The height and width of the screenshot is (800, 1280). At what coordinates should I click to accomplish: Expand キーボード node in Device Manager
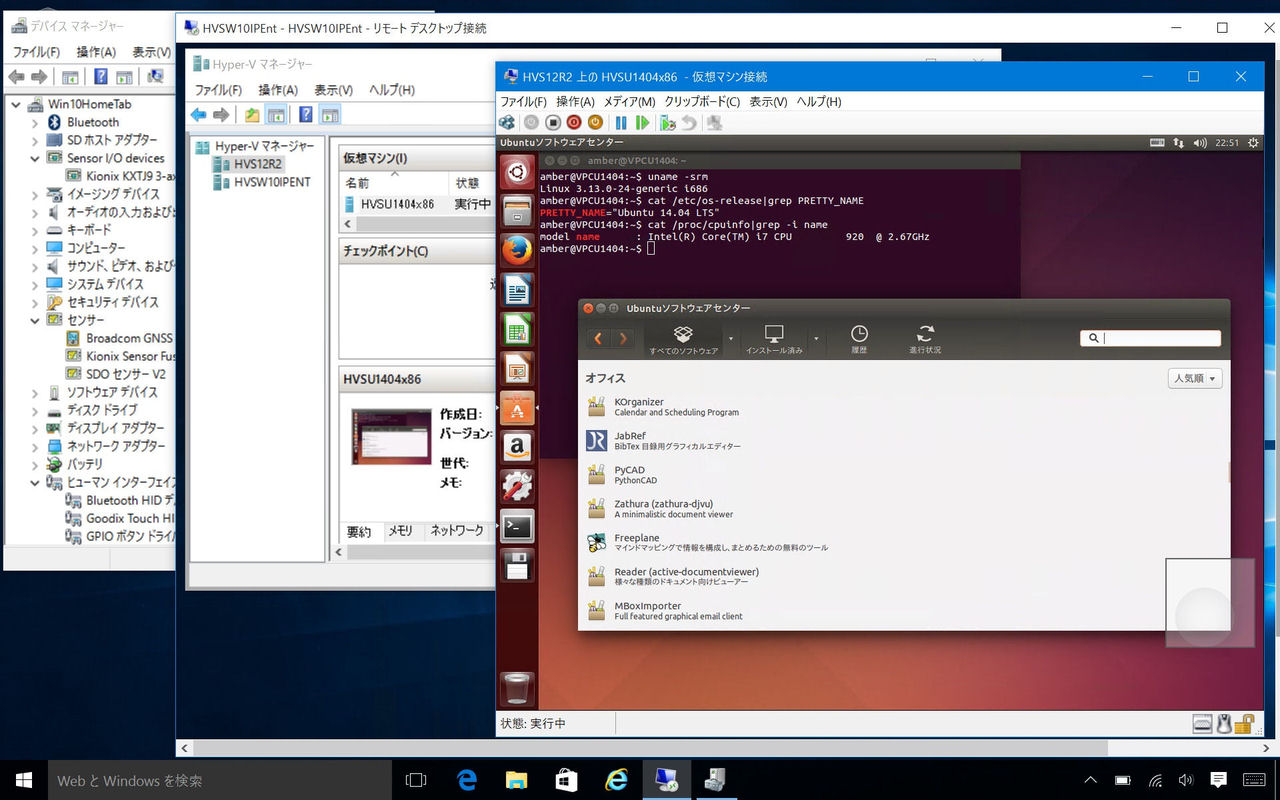[x=35, y=230]
